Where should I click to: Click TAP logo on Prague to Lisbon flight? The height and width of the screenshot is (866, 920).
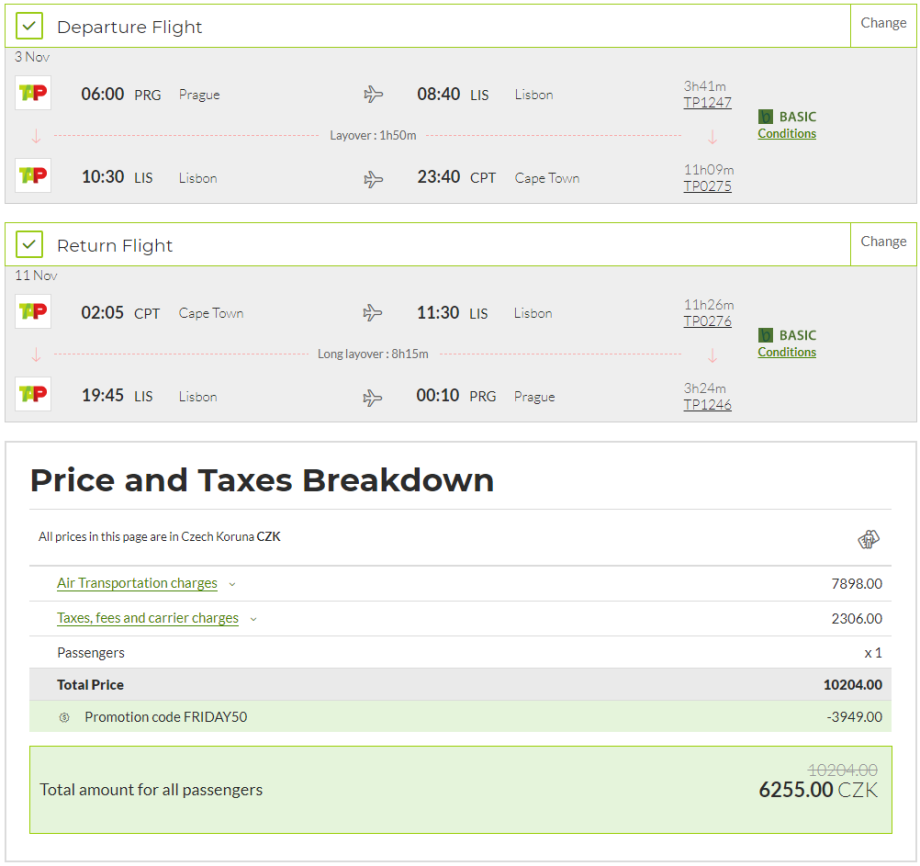pos(33,94)
